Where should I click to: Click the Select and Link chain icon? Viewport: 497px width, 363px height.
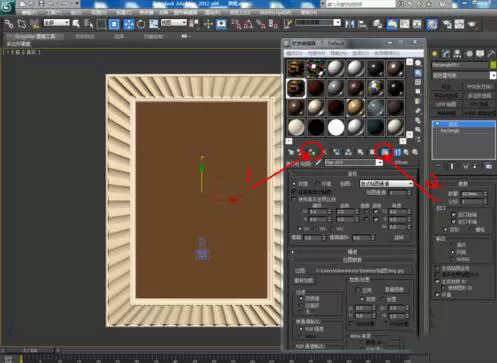(x=9, y=24)
